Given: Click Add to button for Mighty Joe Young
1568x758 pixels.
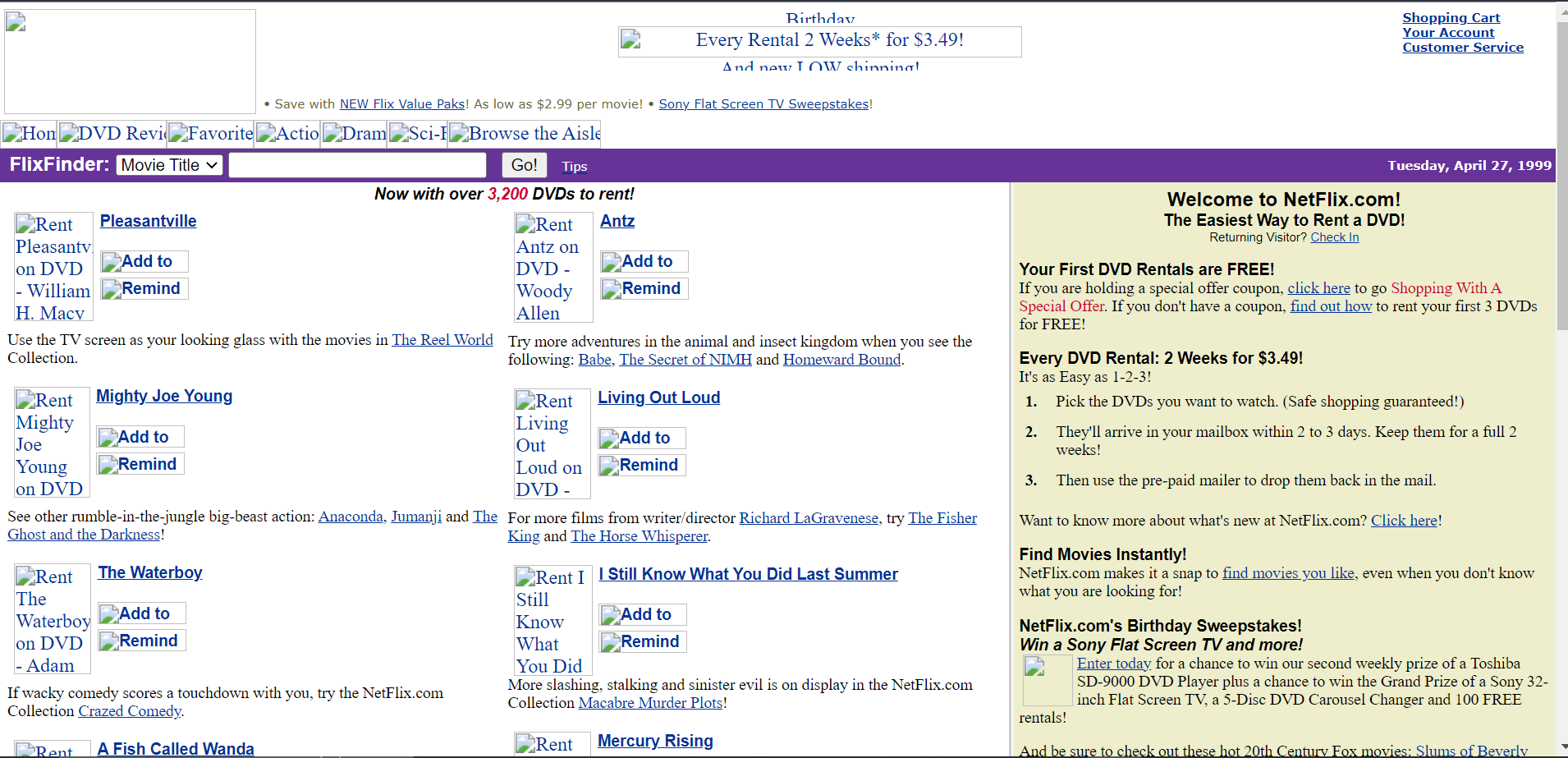Looking at the screenshot, I should [140, 437].
